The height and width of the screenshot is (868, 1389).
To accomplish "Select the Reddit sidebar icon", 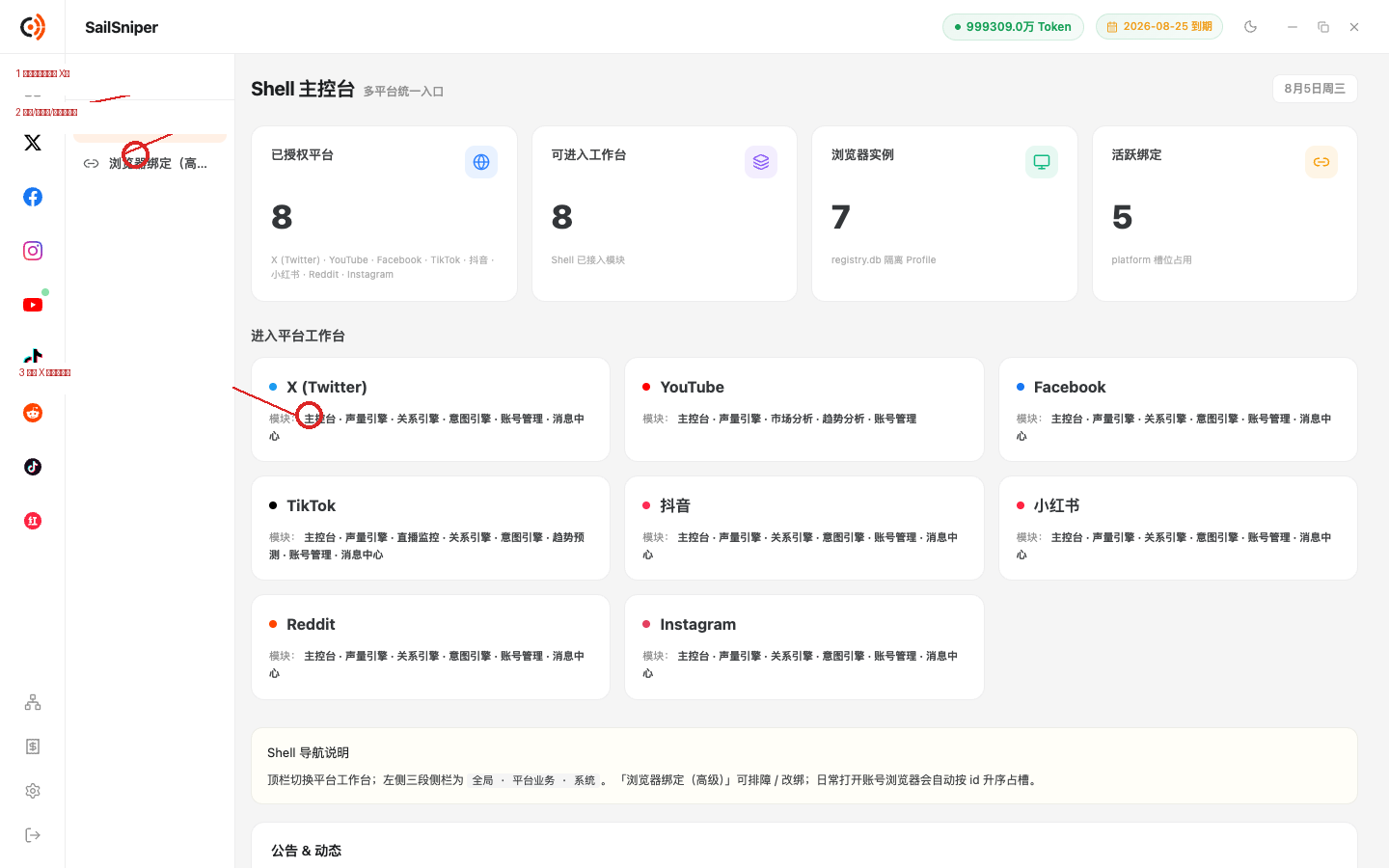I will point(33,413).
